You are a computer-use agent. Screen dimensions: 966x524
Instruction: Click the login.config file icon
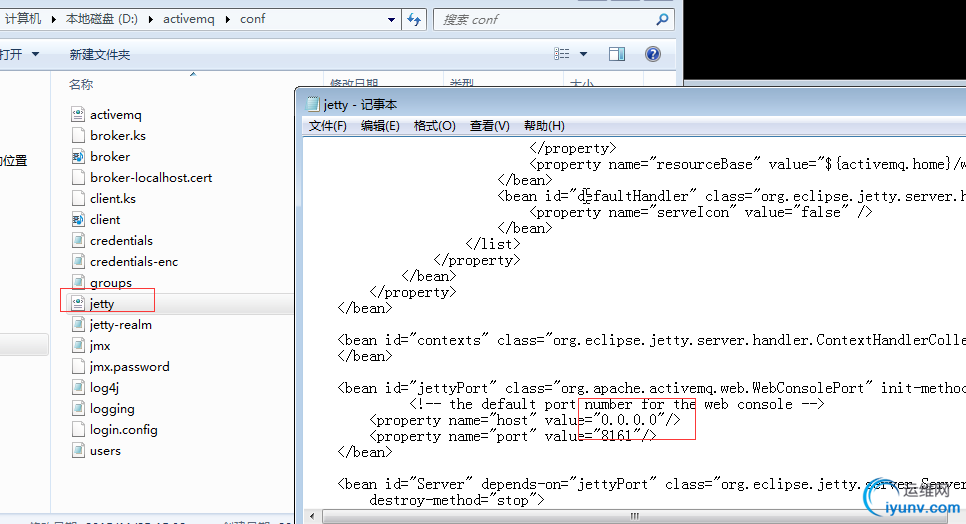click(x=78, y=429)
